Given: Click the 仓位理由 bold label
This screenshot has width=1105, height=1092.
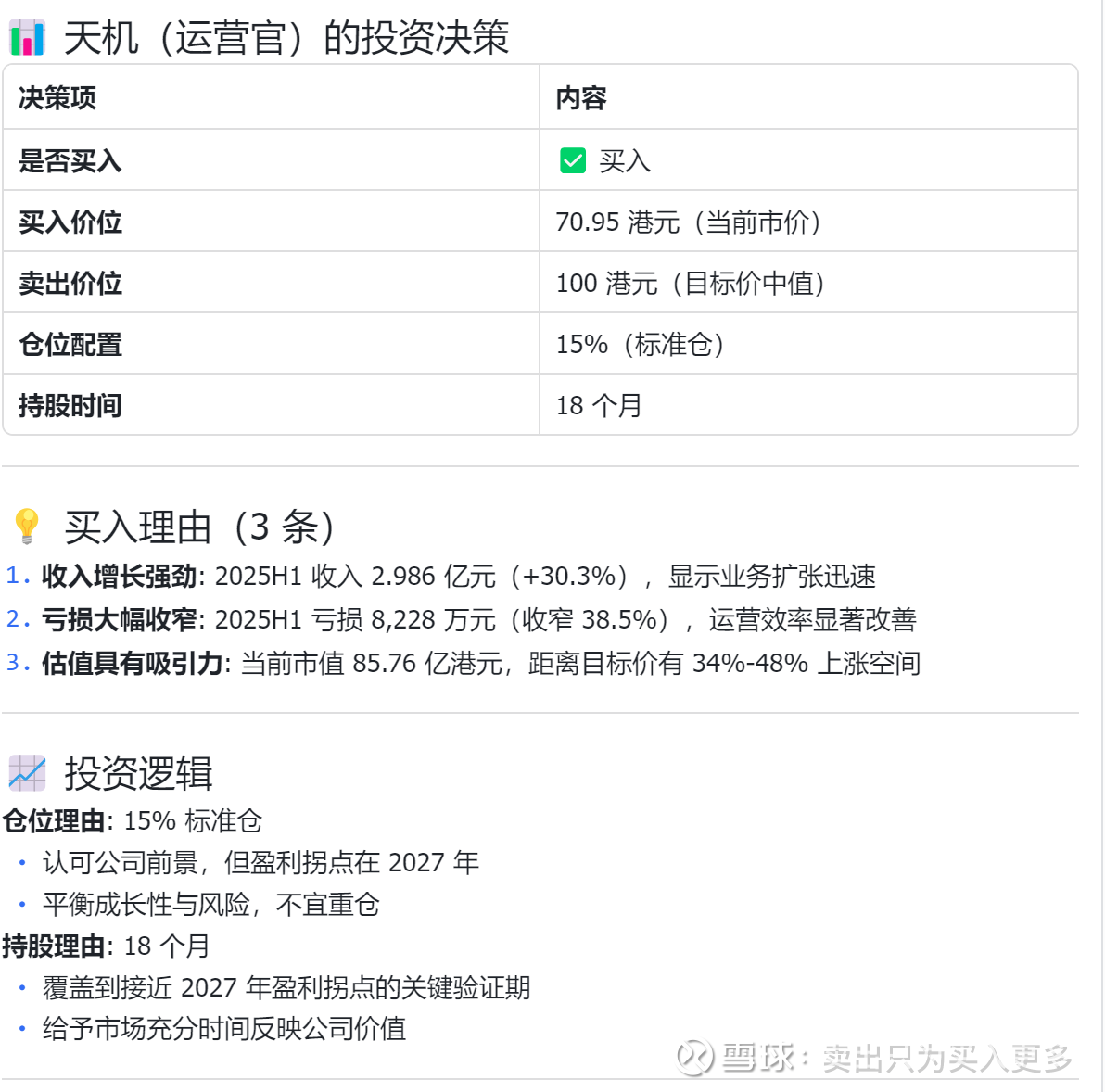Looking at the screenshot, I should click(x=54, y=821).
